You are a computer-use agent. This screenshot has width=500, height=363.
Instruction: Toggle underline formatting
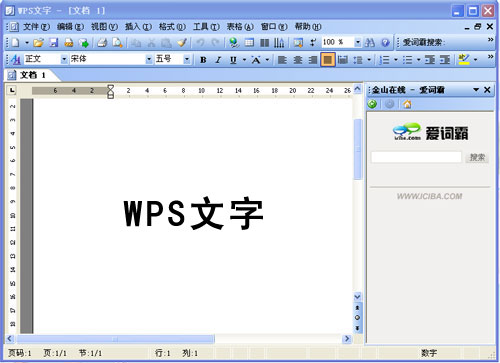(x=233, y=60)
